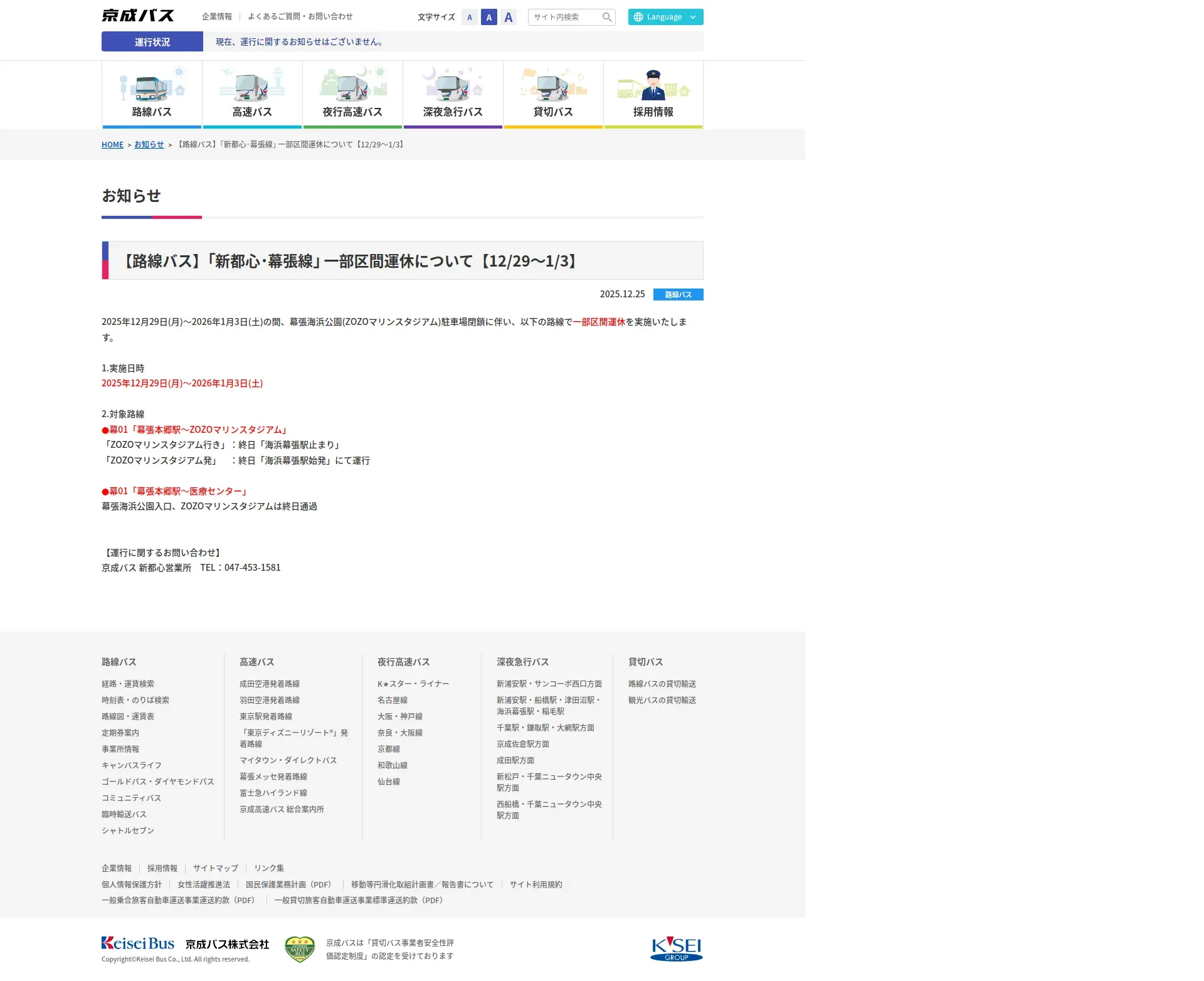The height and width of the screenshot is (981, 1204).
Task: Focus the サイト内検索 search field
Action: click(x=564, y=17)
